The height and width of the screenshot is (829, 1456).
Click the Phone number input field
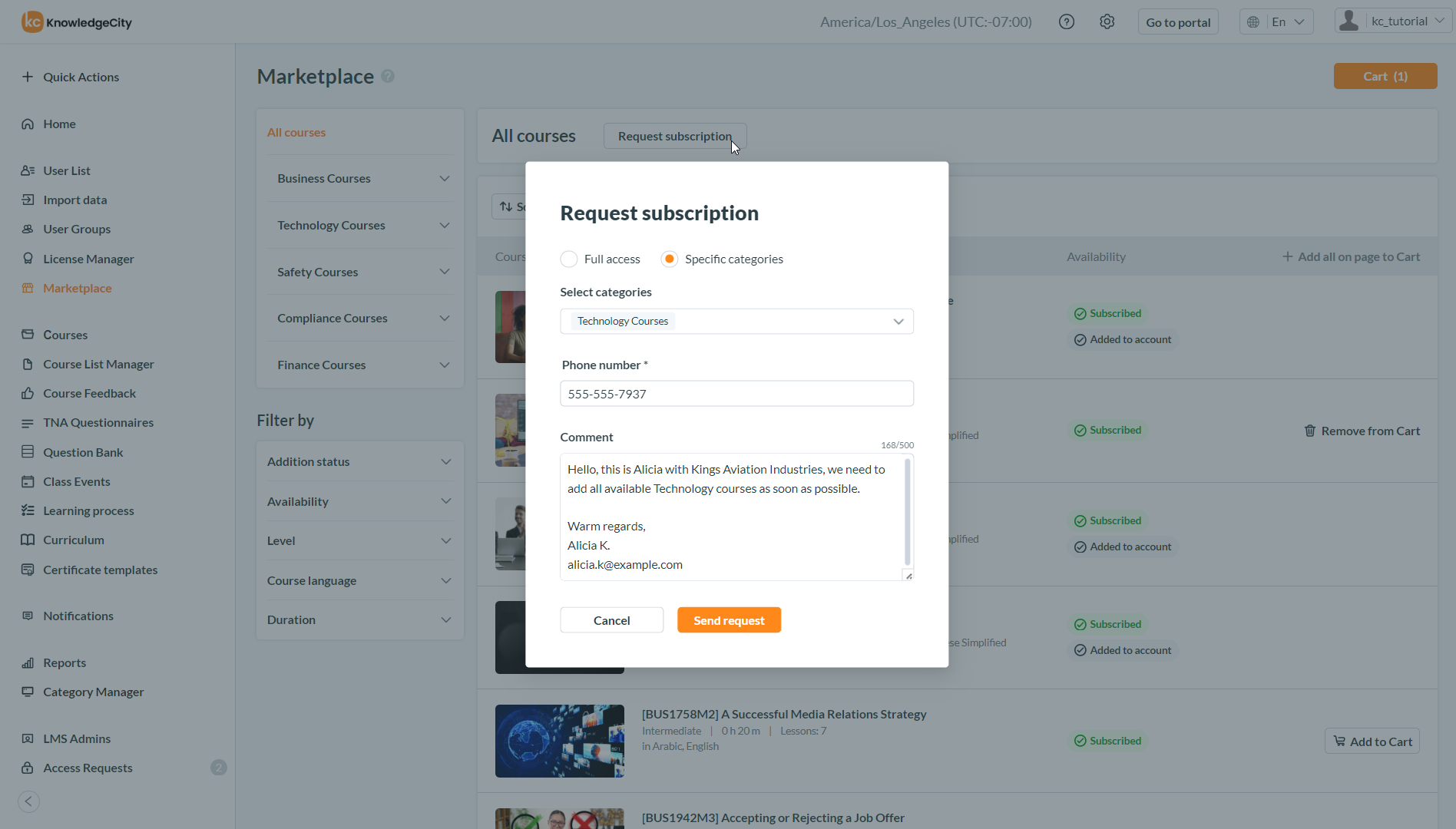point(736,394)
